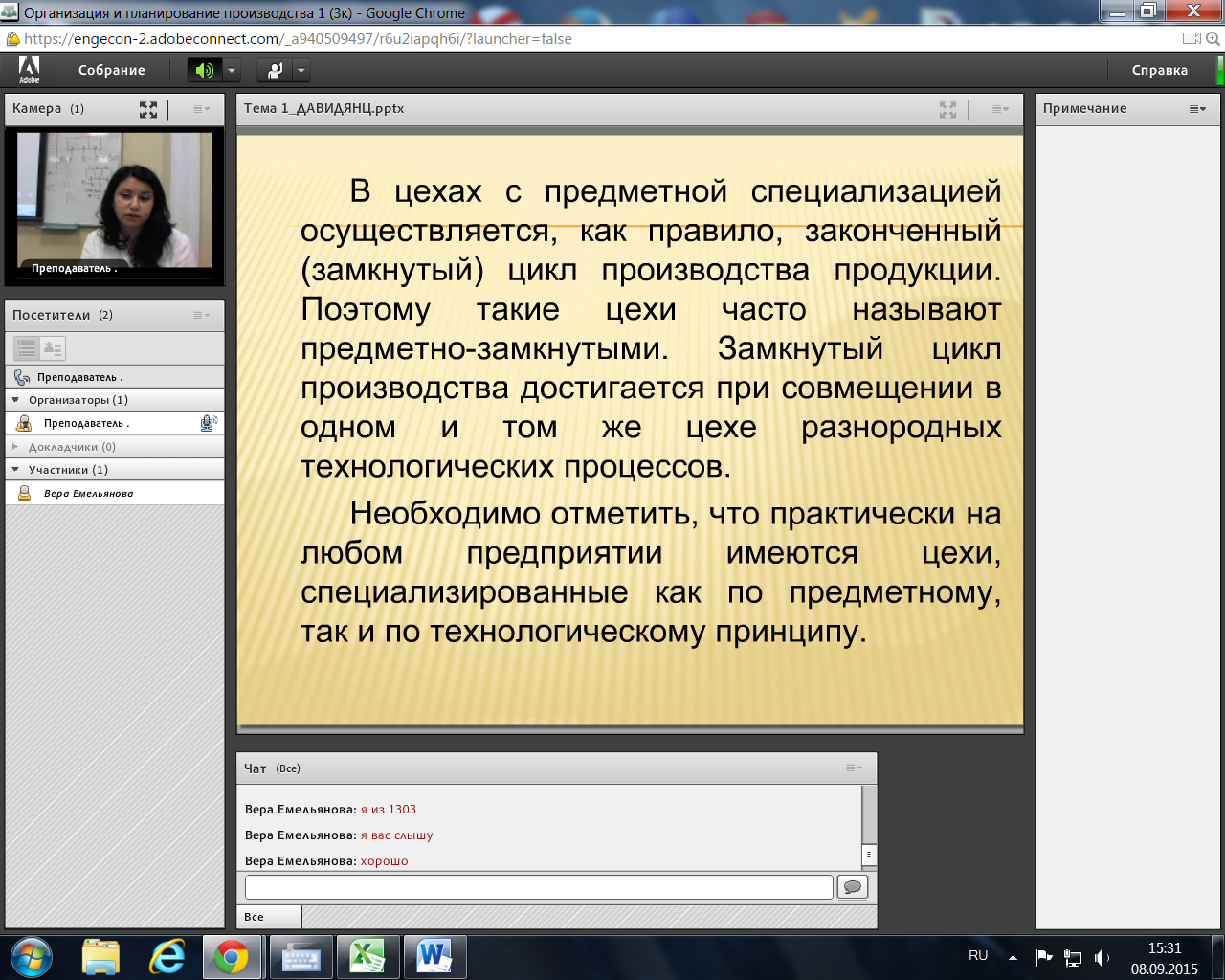This screenshot has width=1225, height=980.
Task: Open File Explorer from taskbar
Action: click(x=100, y=957)
